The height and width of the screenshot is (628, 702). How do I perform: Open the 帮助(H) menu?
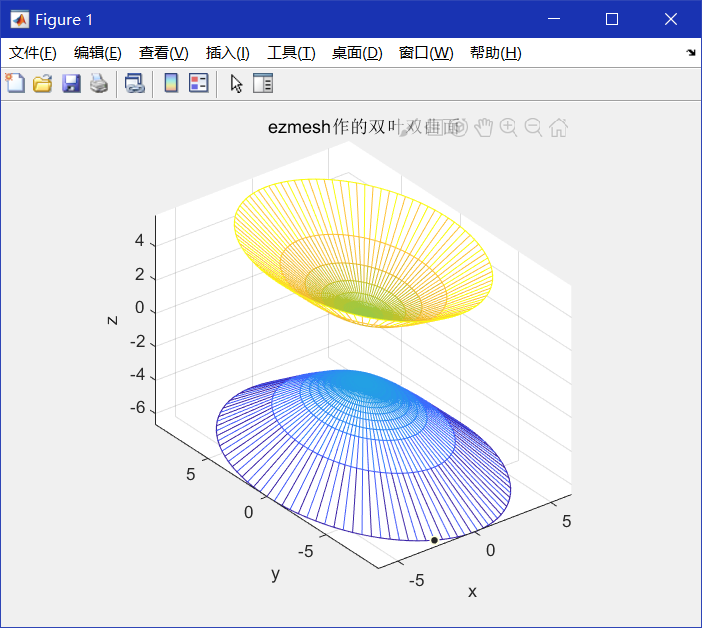496,53
